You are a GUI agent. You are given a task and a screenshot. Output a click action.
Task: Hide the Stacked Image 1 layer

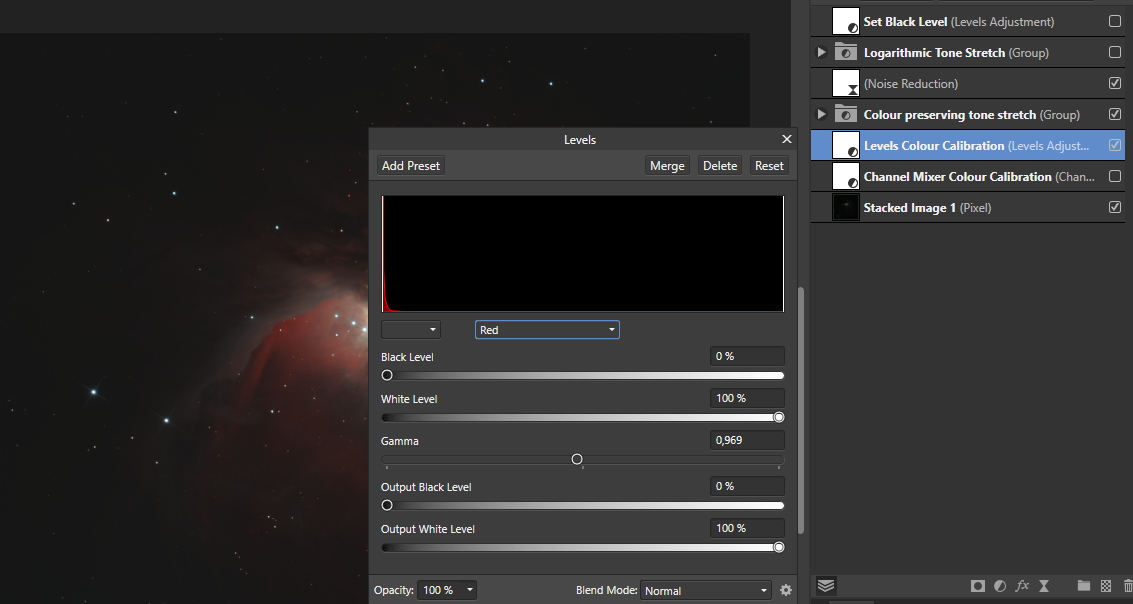[x=1115, y=207]
